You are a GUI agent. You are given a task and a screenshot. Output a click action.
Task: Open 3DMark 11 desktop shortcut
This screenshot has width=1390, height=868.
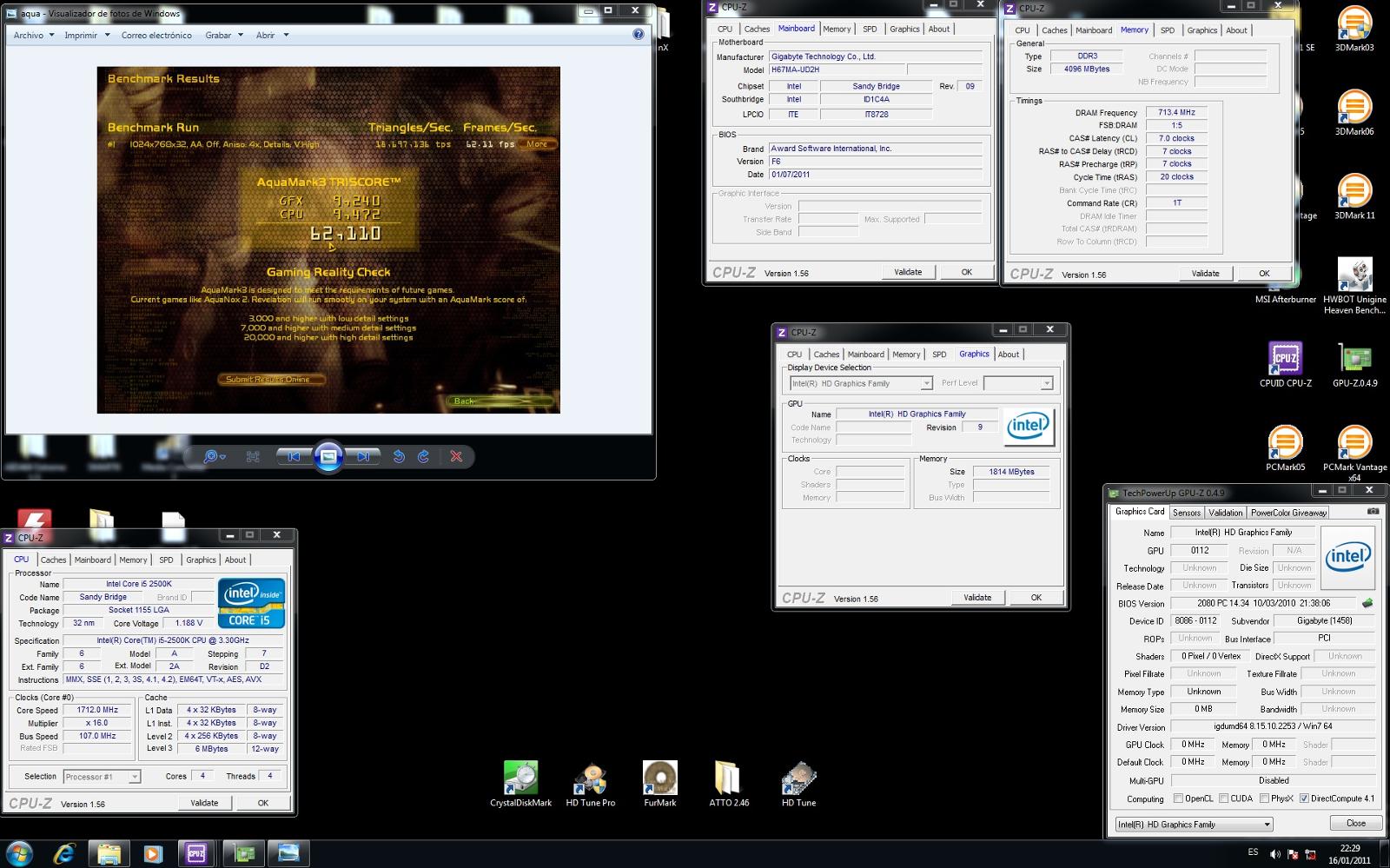[x=1354, y=196]
